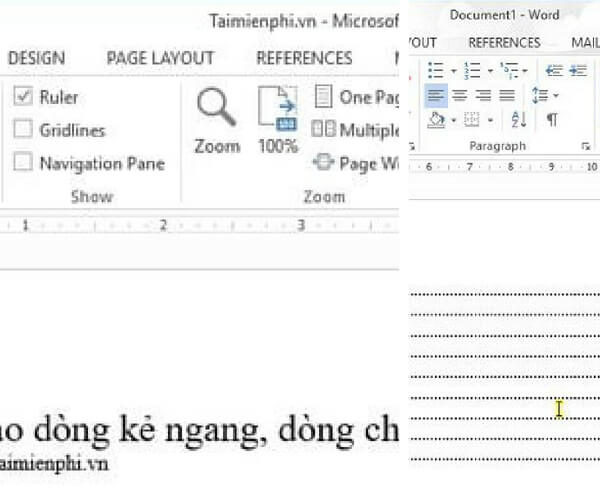Open the DESIGN ribbon tab

click(36, 58)
